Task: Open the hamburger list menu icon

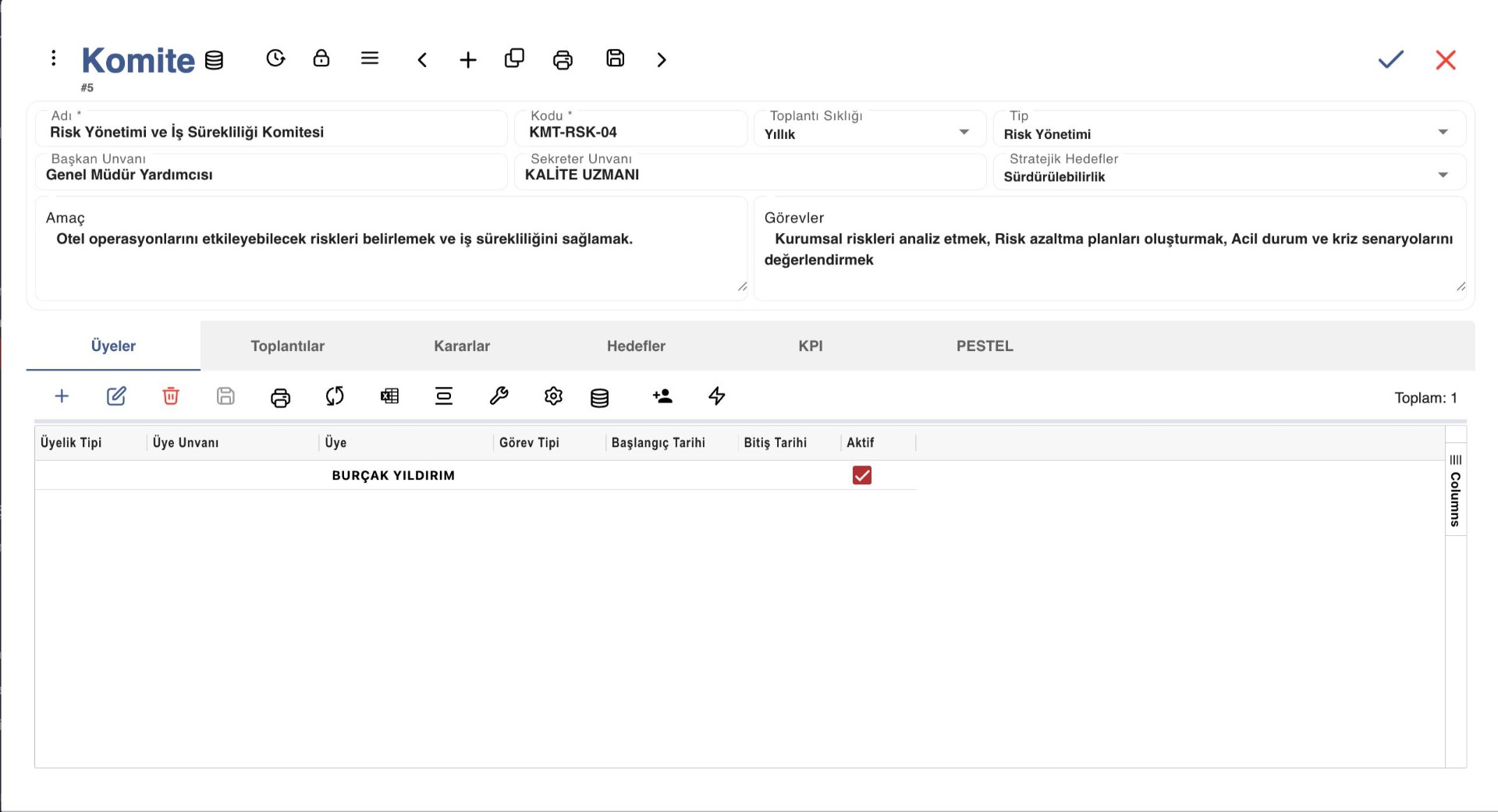Action: point(370,59)
